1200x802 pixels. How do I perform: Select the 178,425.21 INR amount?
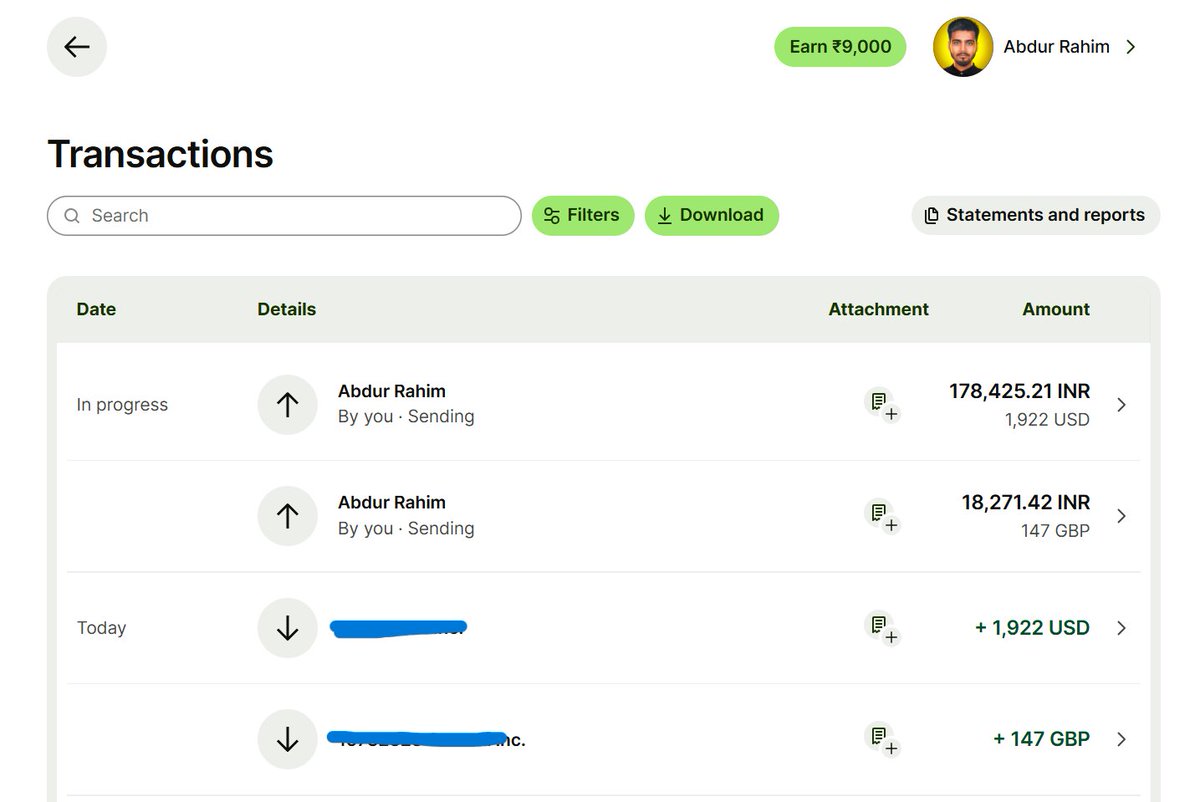click(1019, 391)
